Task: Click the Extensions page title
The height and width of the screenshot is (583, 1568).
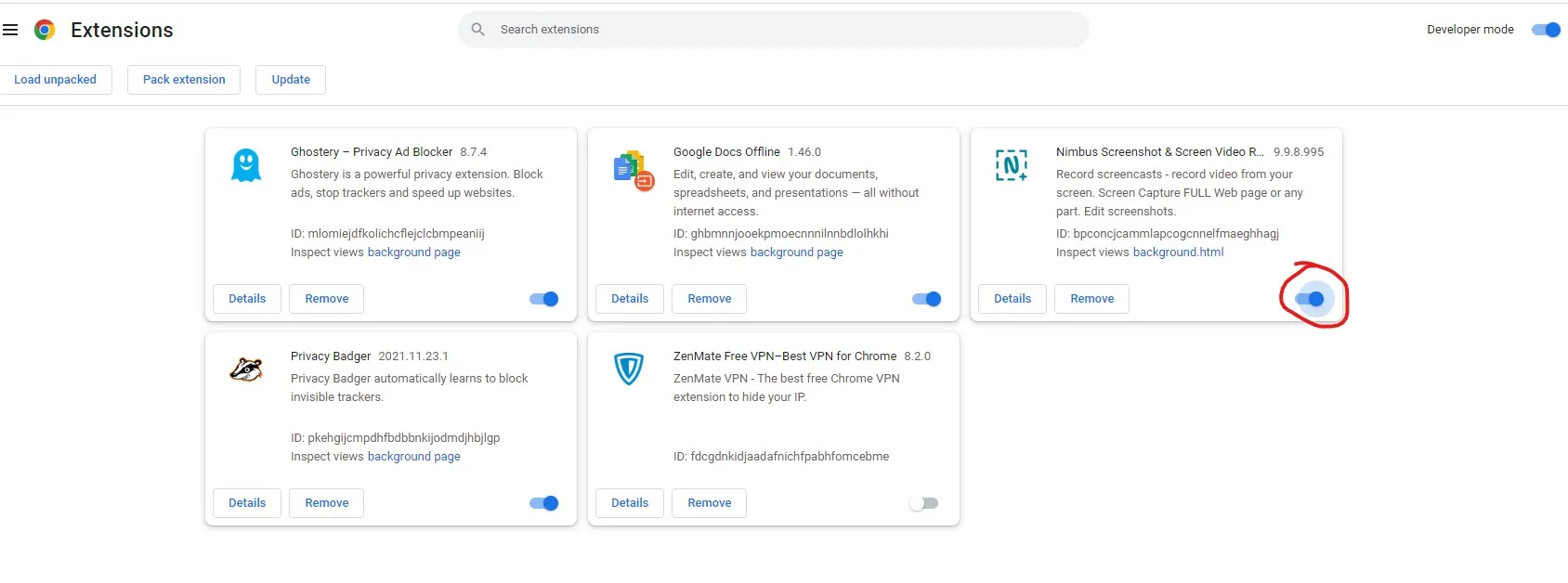Action: coord(122,30)
